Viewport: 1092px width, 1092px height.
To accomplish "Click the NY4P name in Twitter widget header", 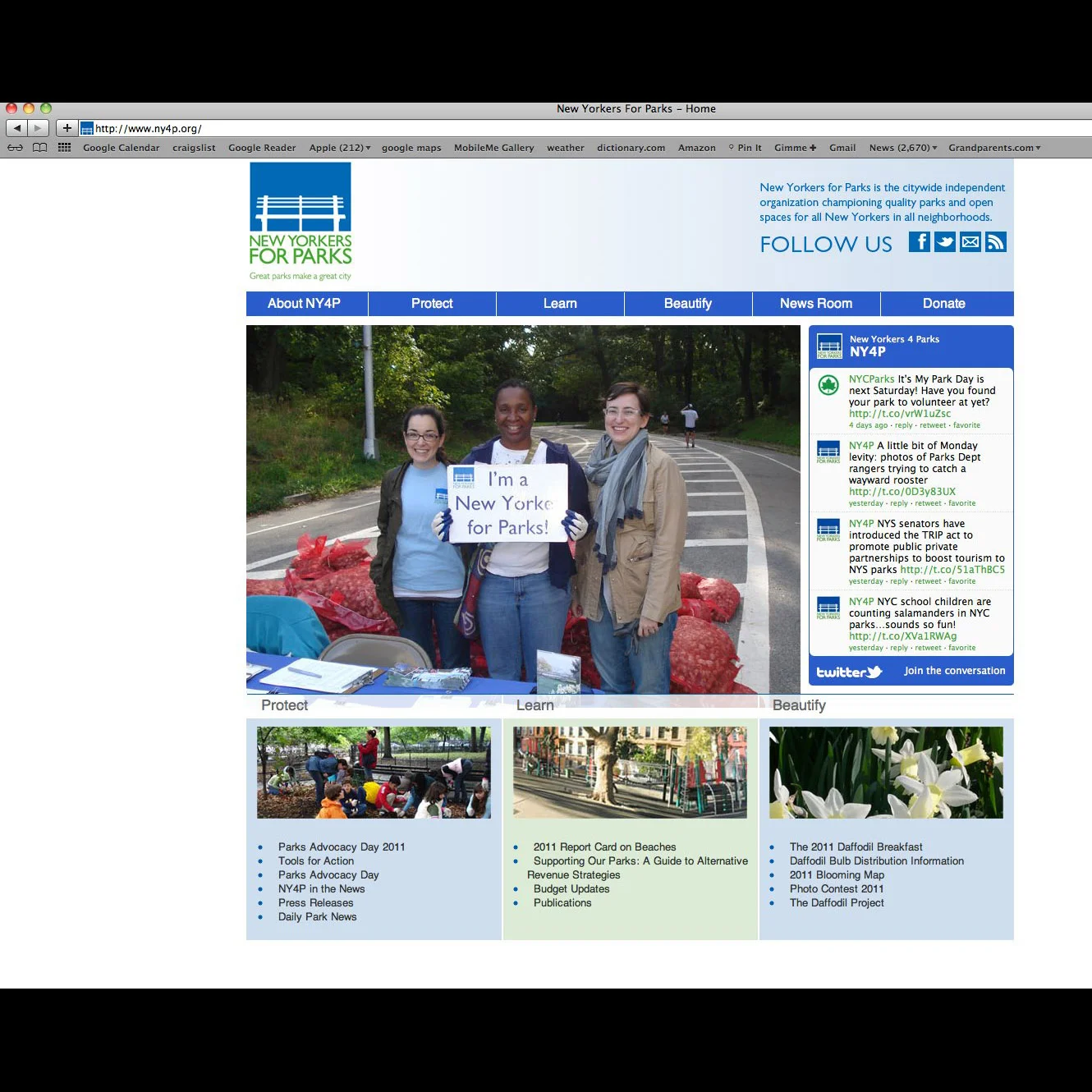I will [868, 351].
